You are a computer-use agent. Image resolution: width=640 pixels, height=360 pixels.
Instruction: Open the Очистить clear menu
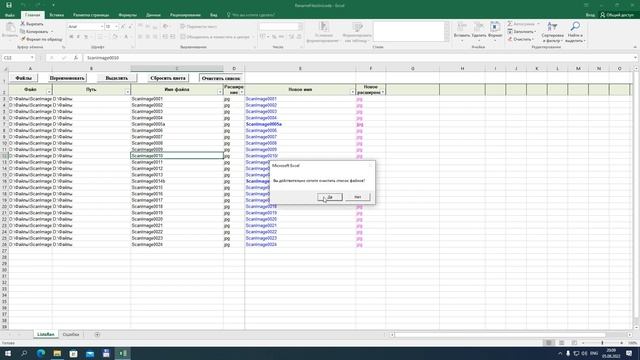(521, 39)
